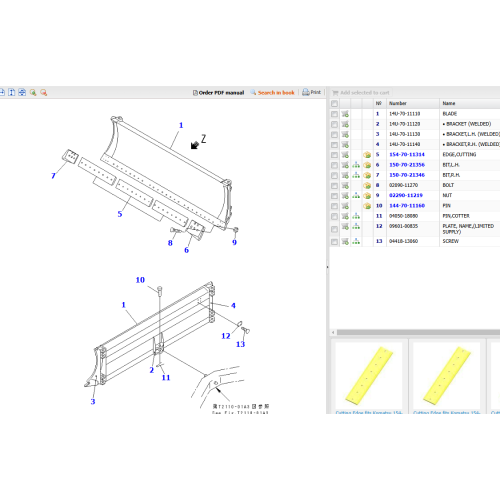Open the structure tree icon for PIN,COTTER
The width and height of the screenshot is (500, 500).
pyautogui.click(x=356, y=216)
